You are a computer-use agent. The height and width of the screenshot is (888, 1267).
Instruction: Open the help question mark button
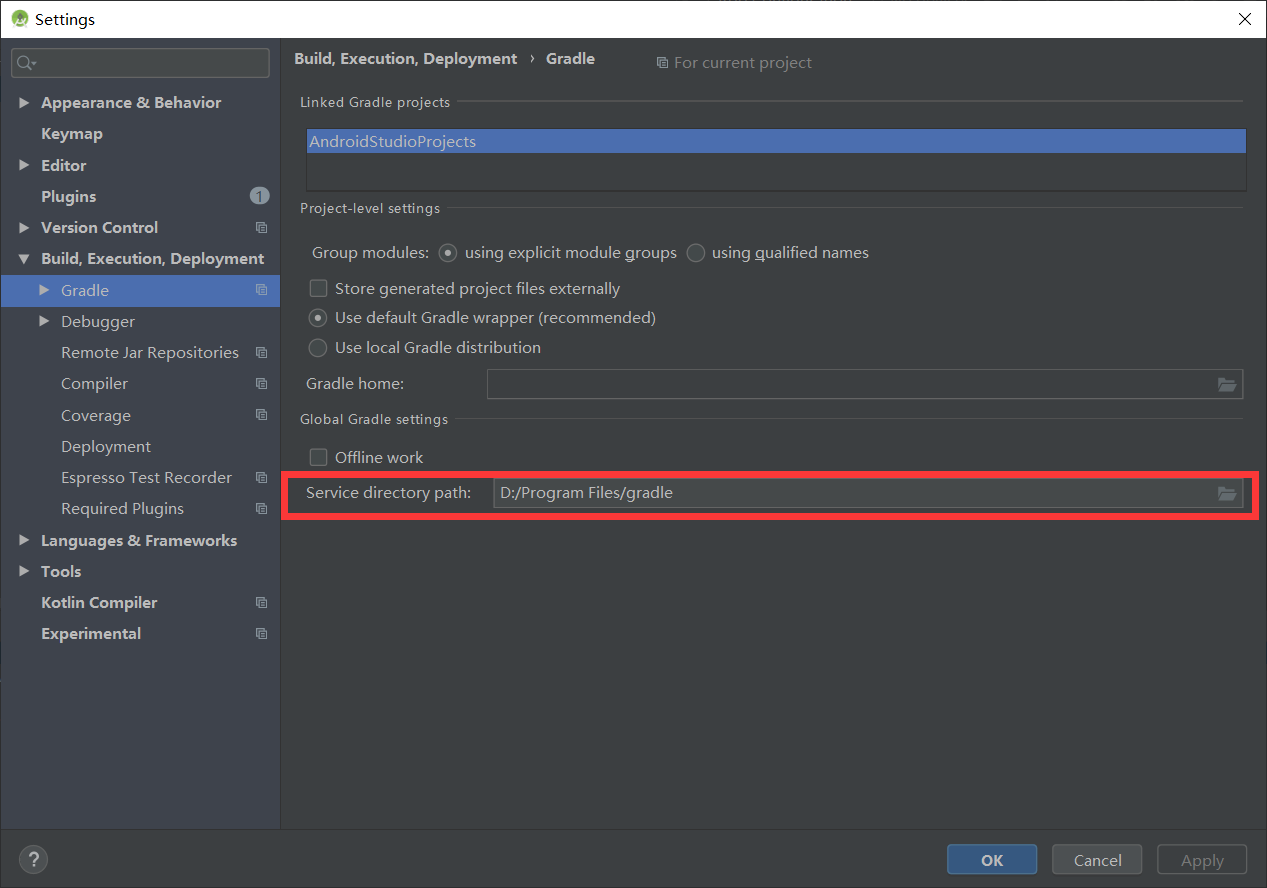tap(33, 859)
